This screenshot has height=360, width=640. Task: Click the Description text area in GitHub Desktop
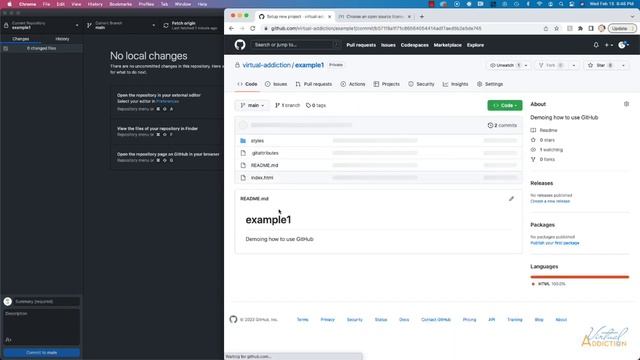(x=41, y=327)
